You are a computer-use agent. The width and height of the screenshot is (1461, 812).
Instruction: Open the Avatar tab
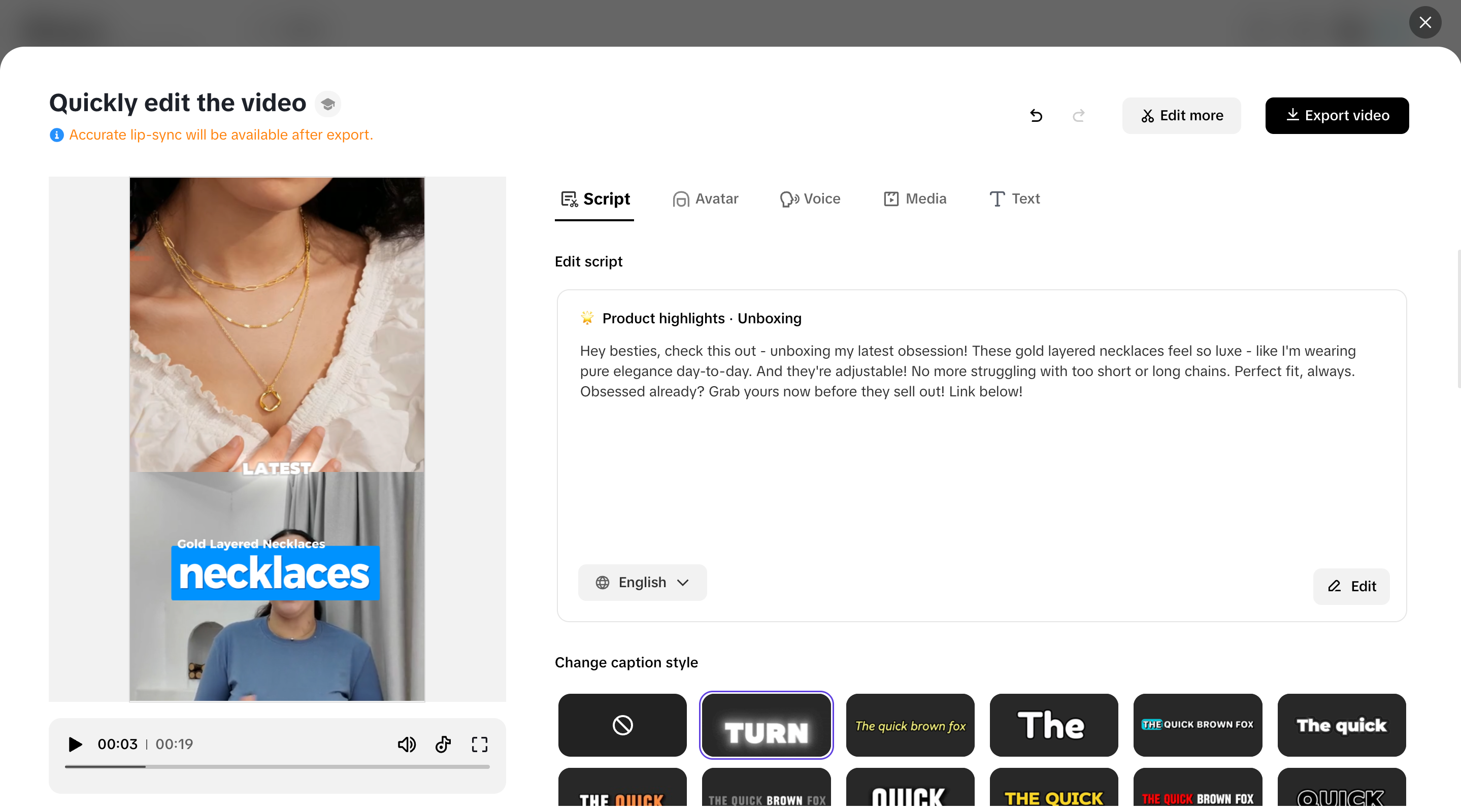click(x=706, y=199)
